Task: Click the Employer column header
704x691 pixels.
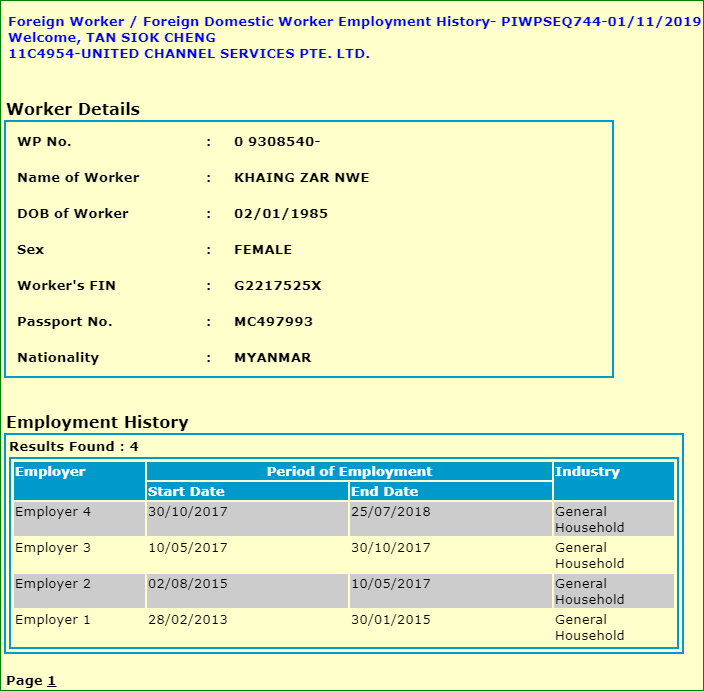Action: tap(50, 472)
